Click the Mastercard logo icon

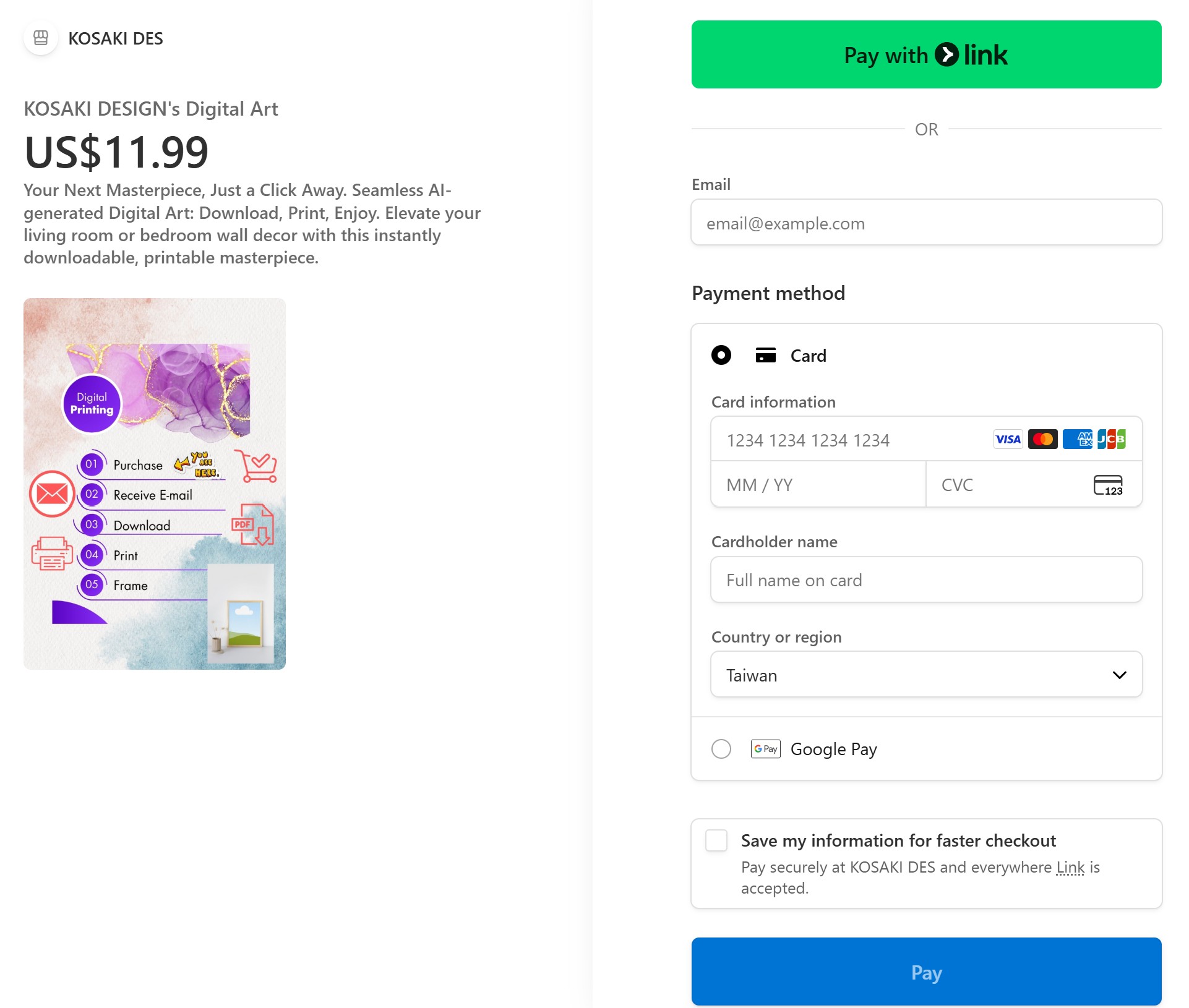[x=1042, y=440]
